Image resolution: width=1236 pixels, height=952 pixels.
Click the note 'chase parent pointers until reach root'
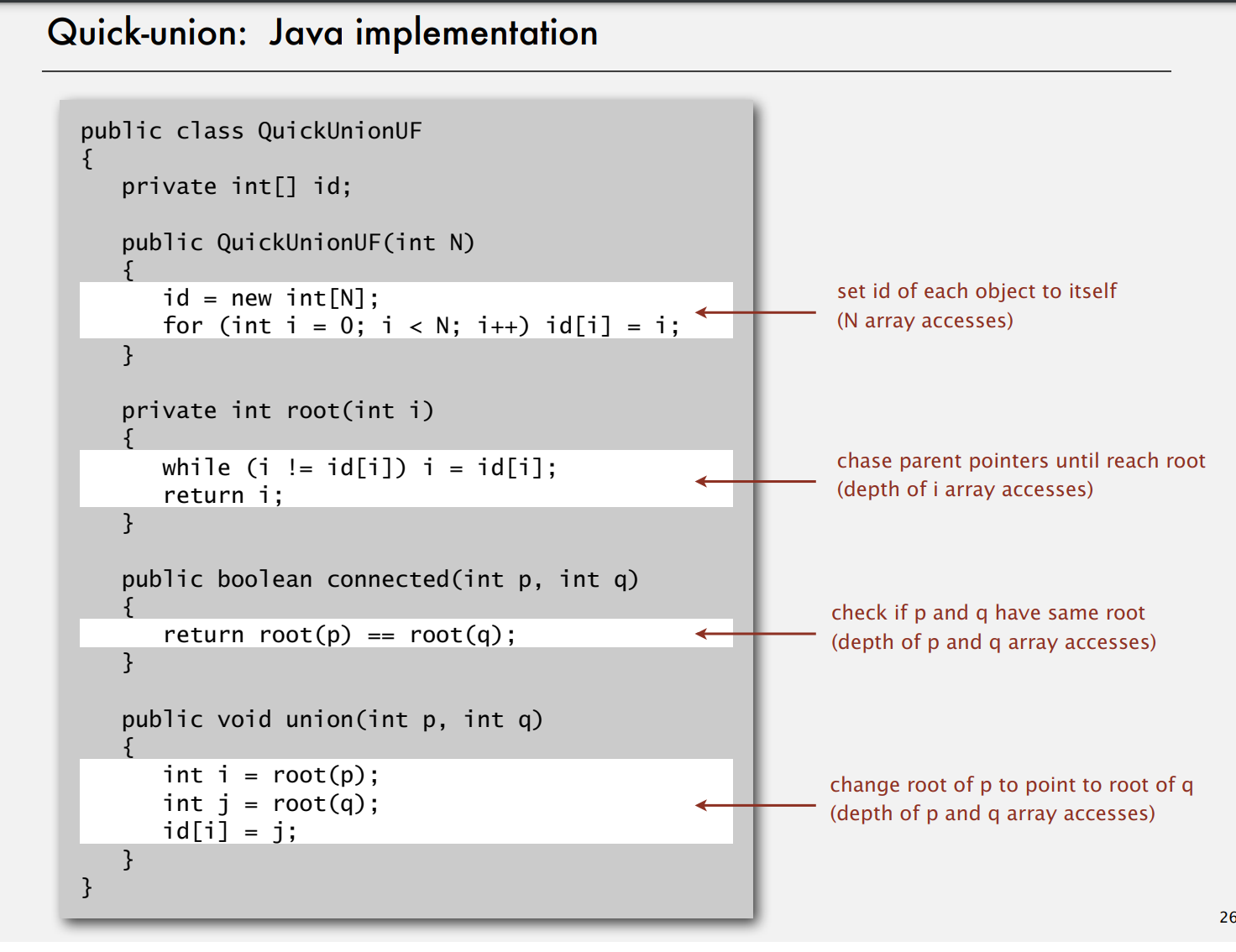coord(1021,461)
